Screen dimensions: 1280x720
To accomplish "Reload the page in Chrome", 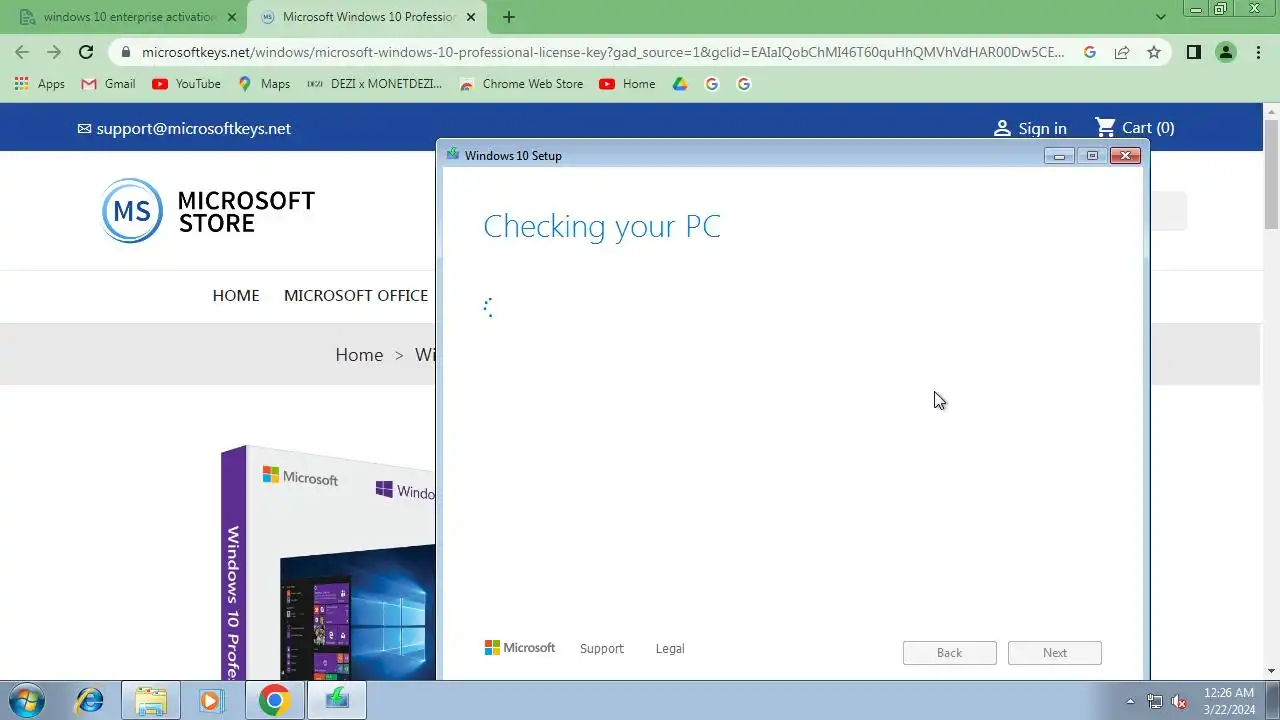I will pyautogui.click(x=86, y=52).
